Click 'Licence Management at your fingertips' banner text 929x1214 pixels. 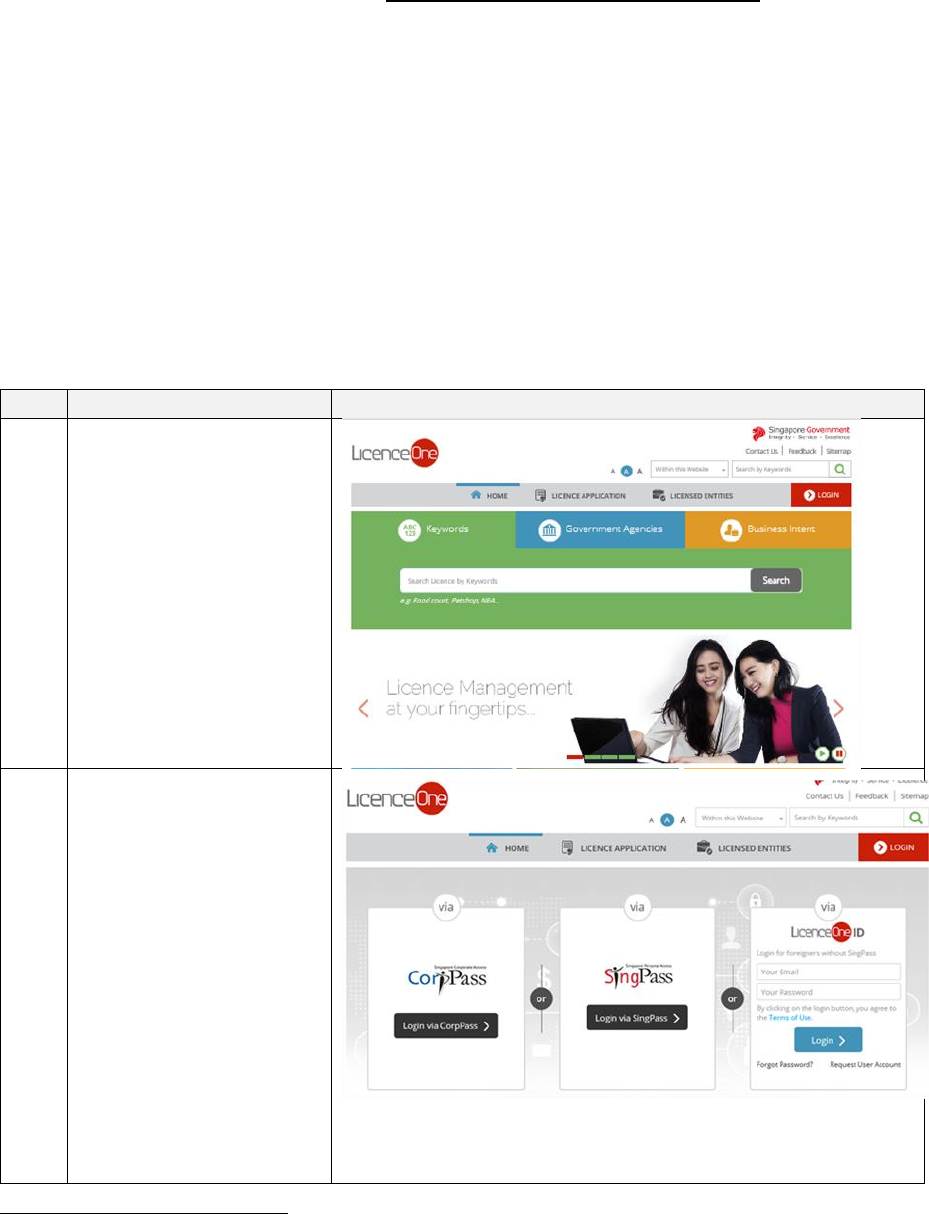click(x=479, y=699)
